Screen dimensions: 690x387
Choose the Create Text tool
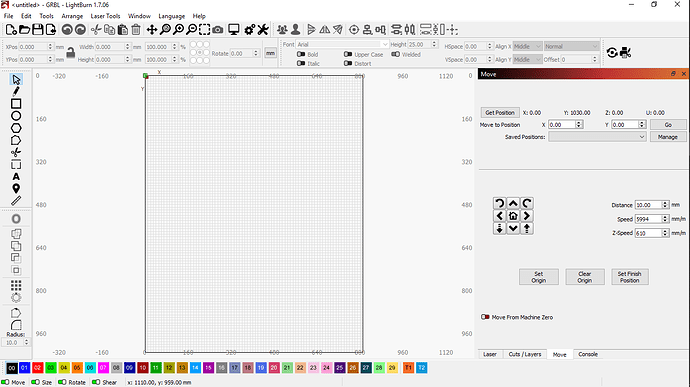tap(16, 177)
